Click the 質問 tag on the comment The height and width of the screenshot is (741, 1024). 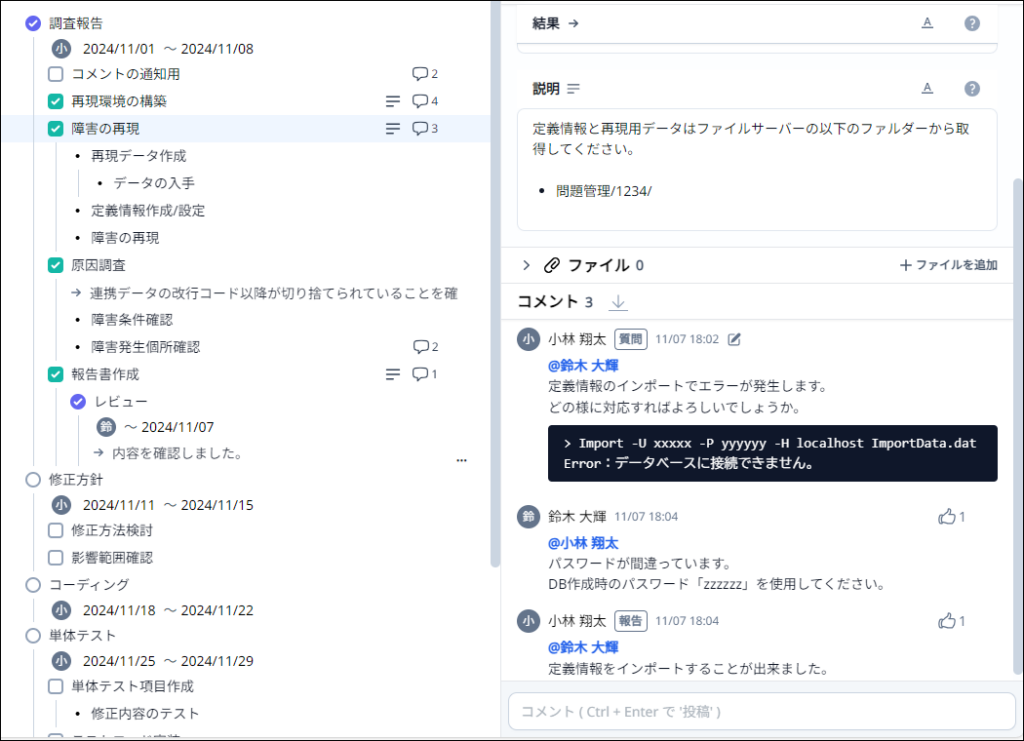[x=630, y=339]
